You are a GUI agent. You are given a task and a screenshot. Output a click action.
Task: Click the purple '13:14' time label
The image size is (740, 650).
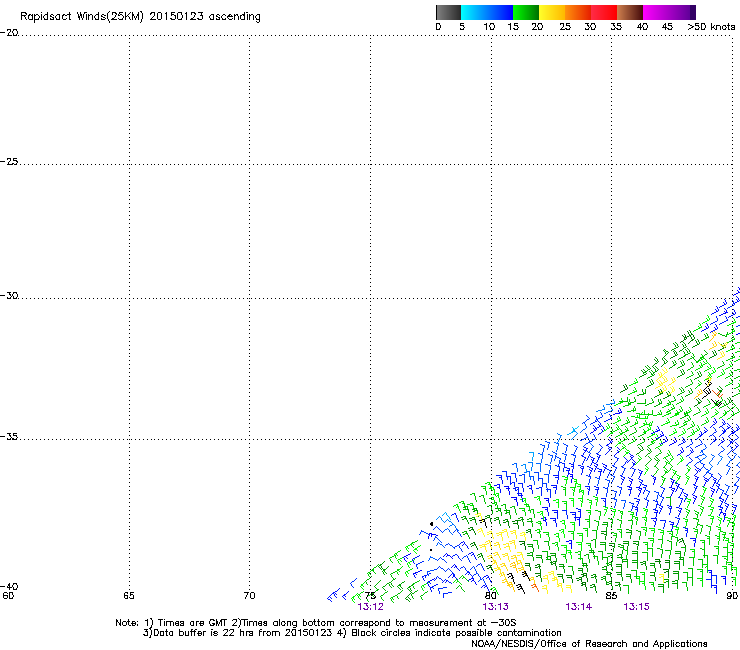(x=579, y=607)
